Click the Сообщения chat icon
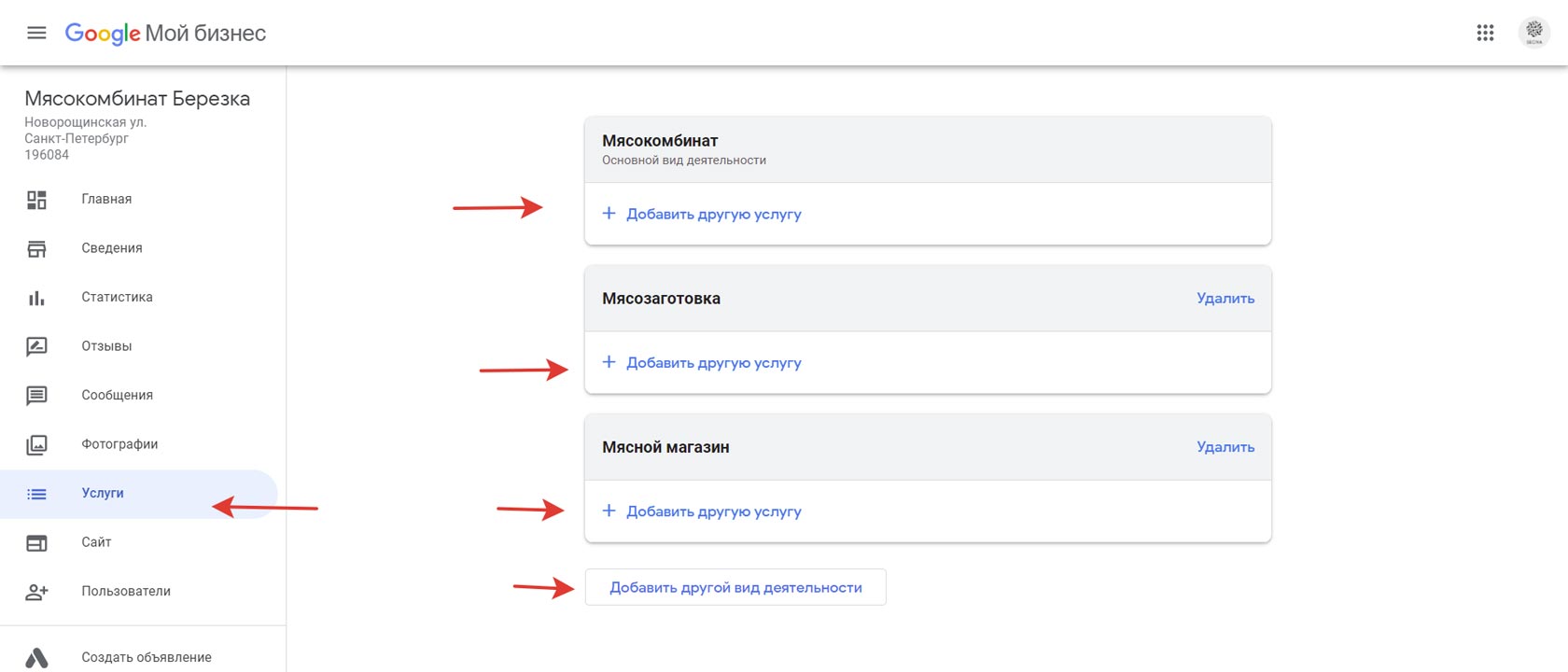 (x=36, y=396)
